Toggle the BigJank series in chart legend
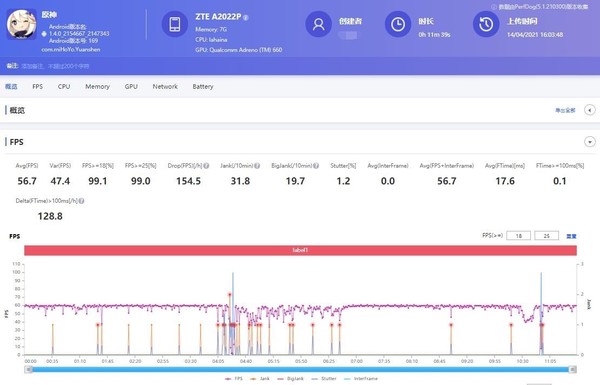The height and width of the screenshot is (385, 600). tap(290, 378)
